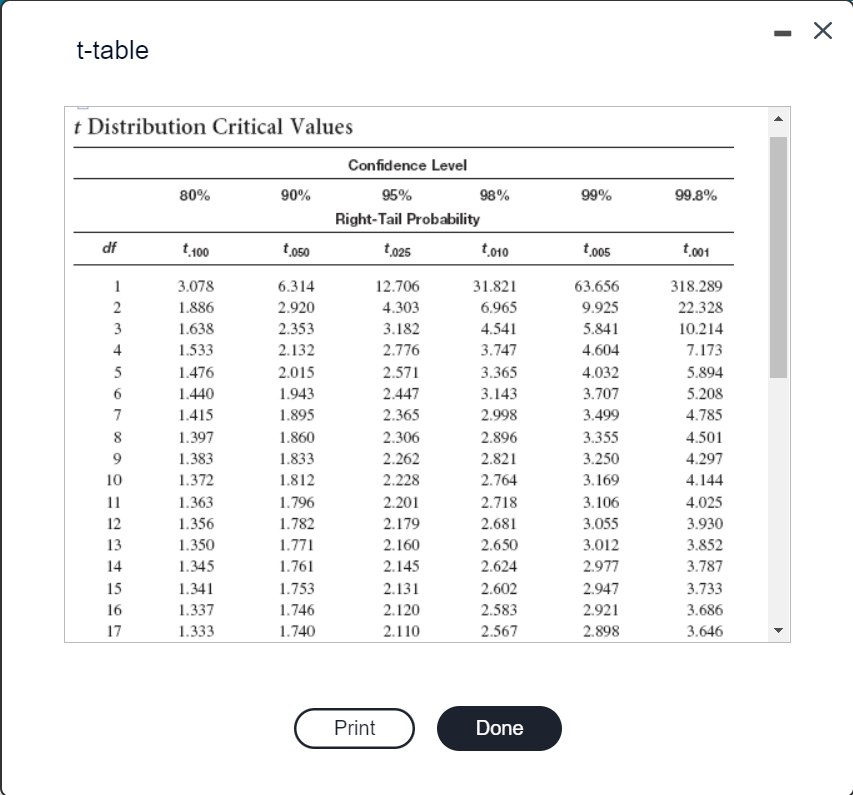Select the value 2.262 in row 9
The image size is (853, 795).
[x=401, y=459]
